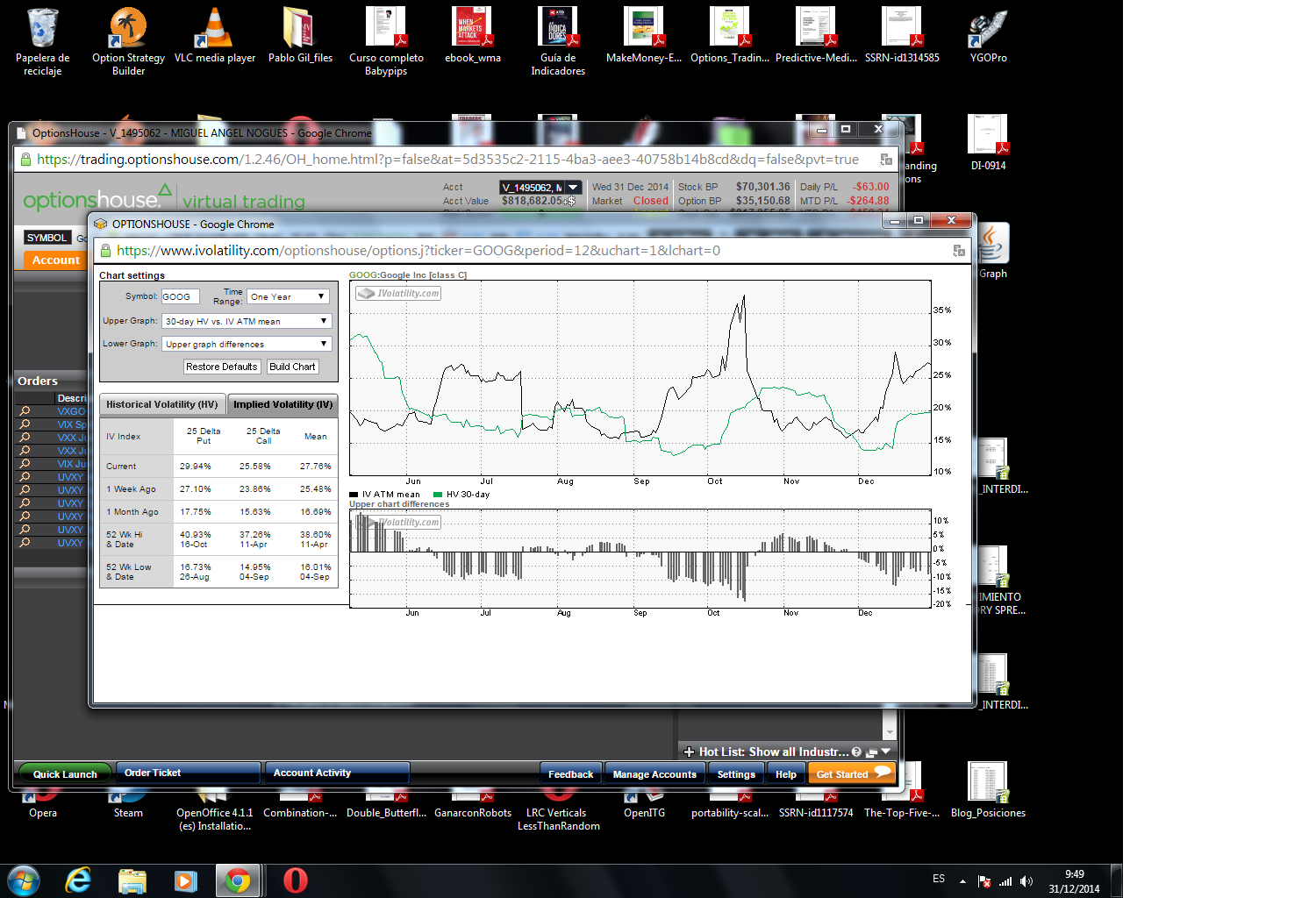Launch the YGOPro desktop shortcut

point(988,36)
